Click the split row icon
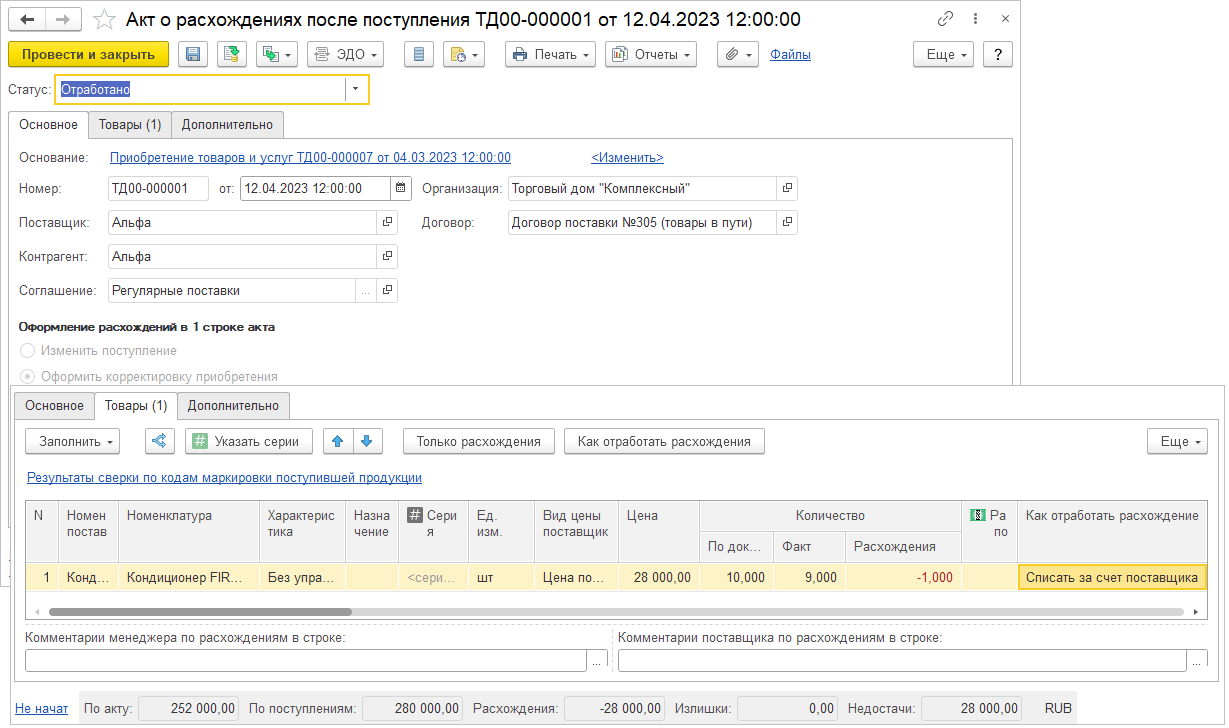This screenshot has width=1229, height=728. [160, 441]
